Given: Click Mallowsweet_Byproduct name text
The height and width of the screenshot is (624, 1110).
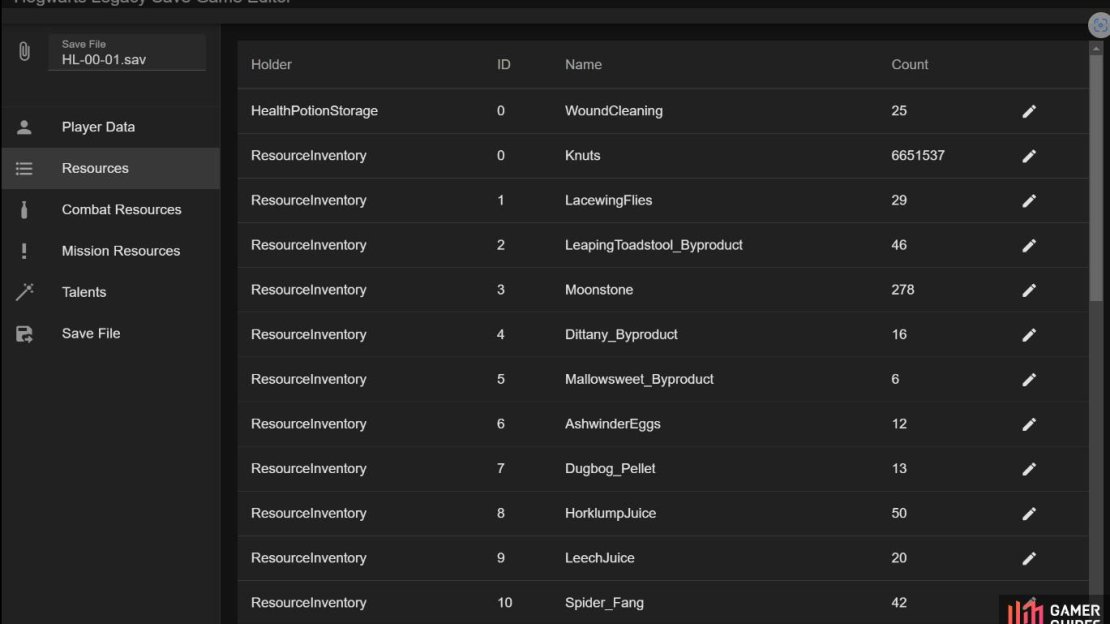Looking at the screenshot, I should point(639,379).
